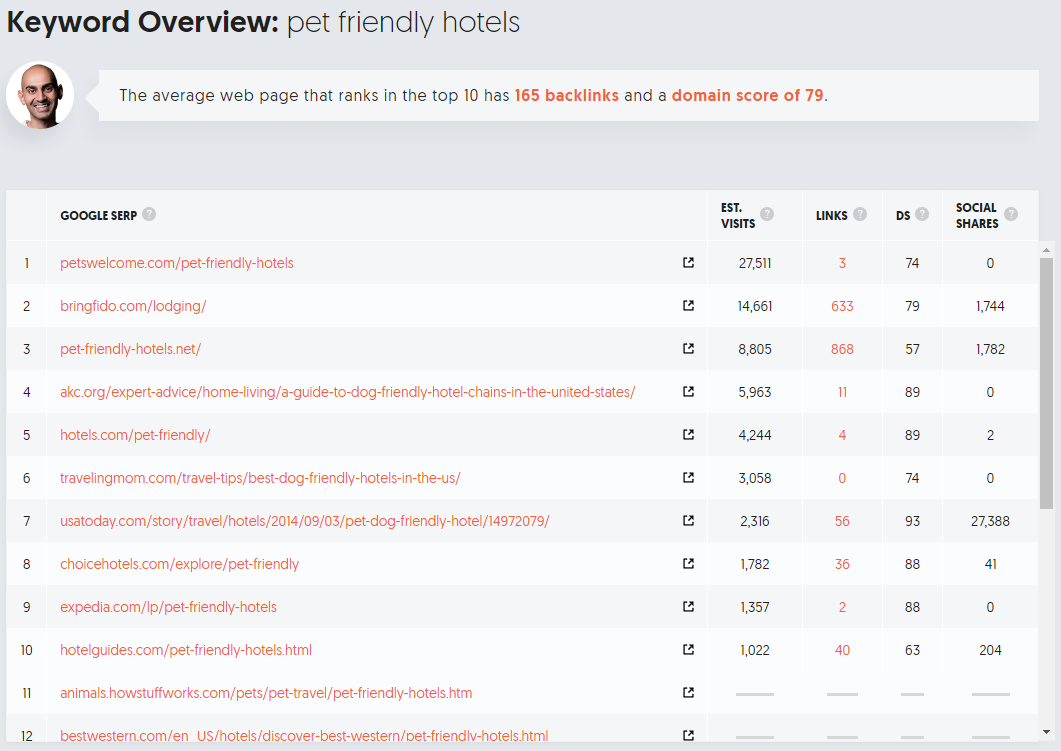Open external link icon for expedia.com row
This screenshot has width=1061, height=751.
(688, 606)
